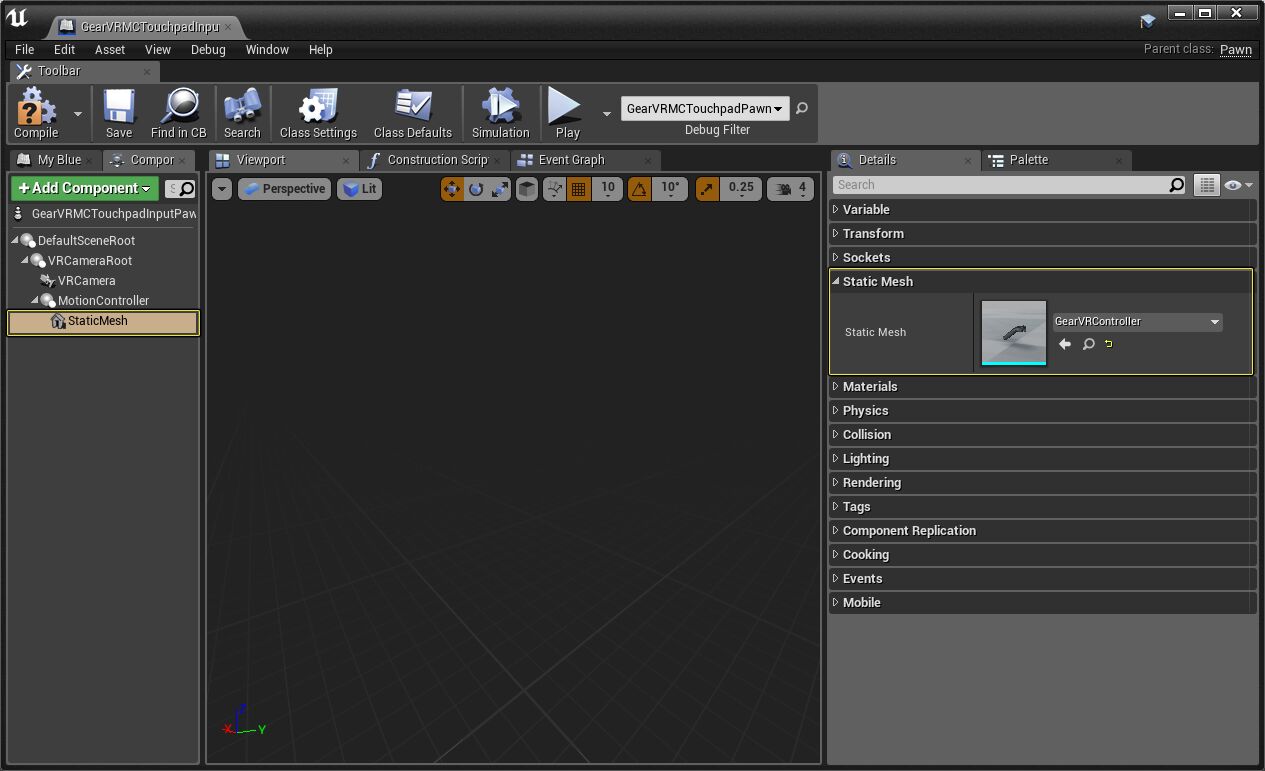Open the GearVRController static mesh dropdown
The height and width of the screenshot is (771, 1265).
pyautogui.click(x=1137, y=322)
